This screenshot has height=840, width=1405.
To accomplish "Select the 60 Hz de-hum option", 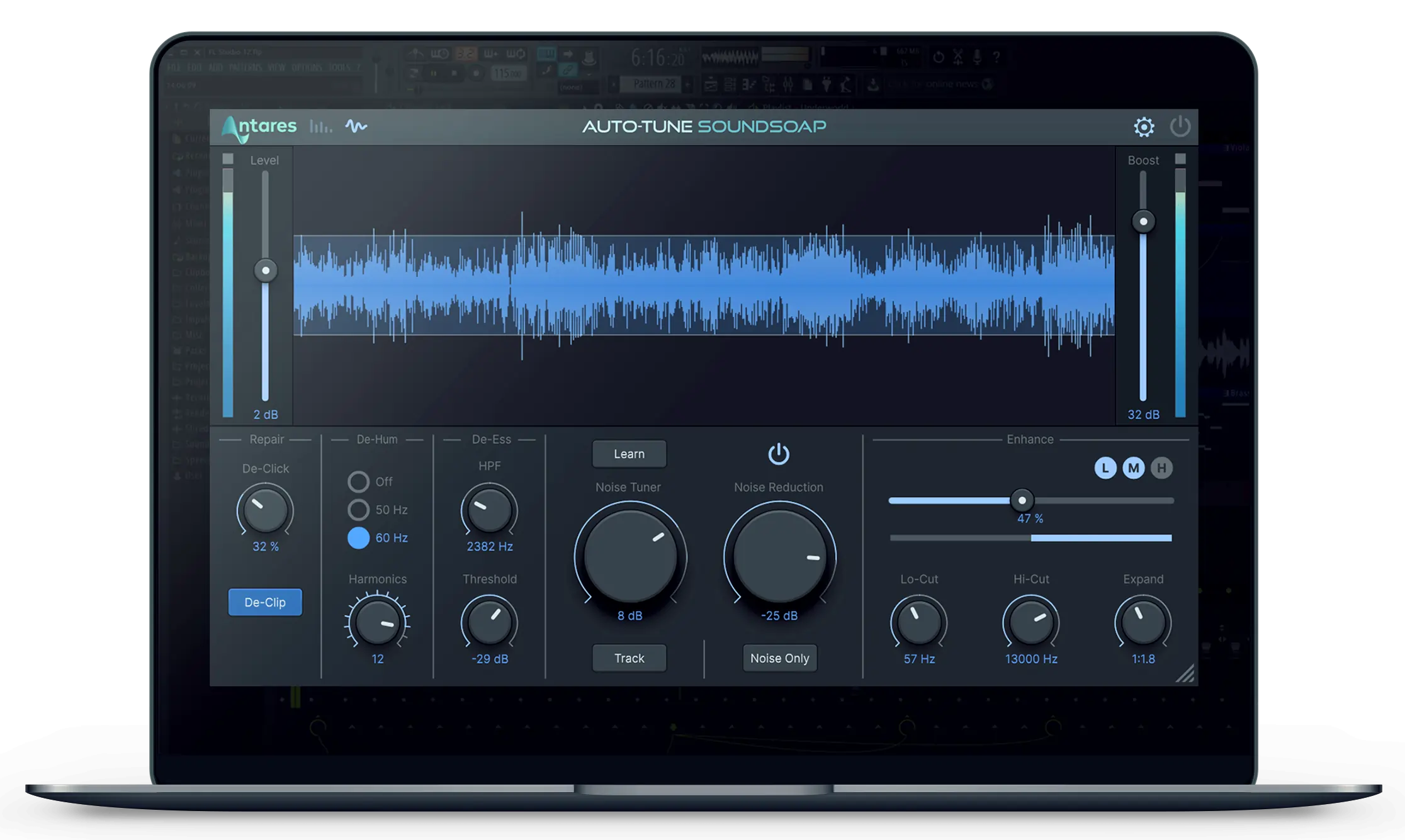I will point(359,538).
